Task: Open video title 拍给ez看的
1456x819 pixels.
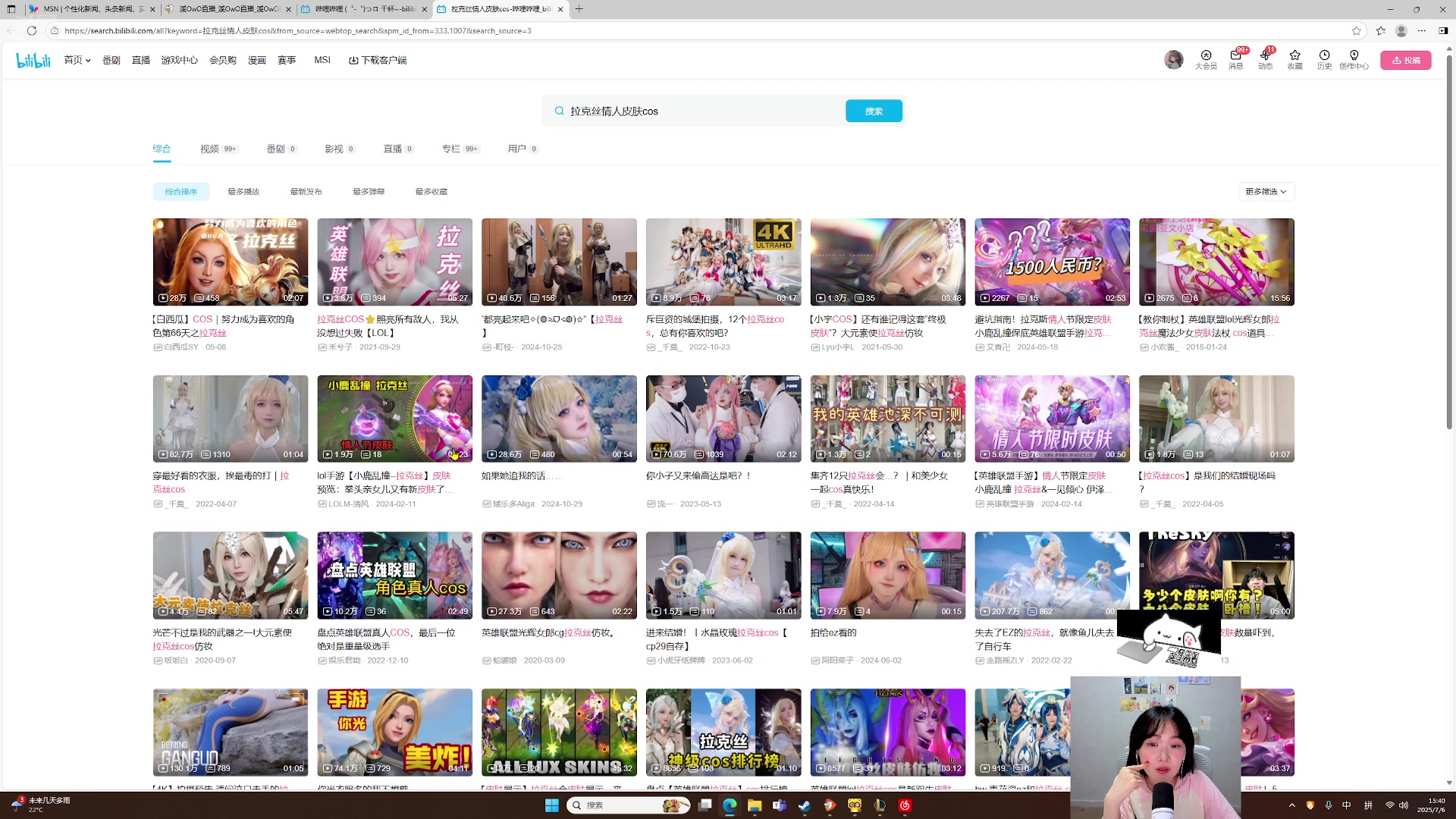Action: coord(833,633)
